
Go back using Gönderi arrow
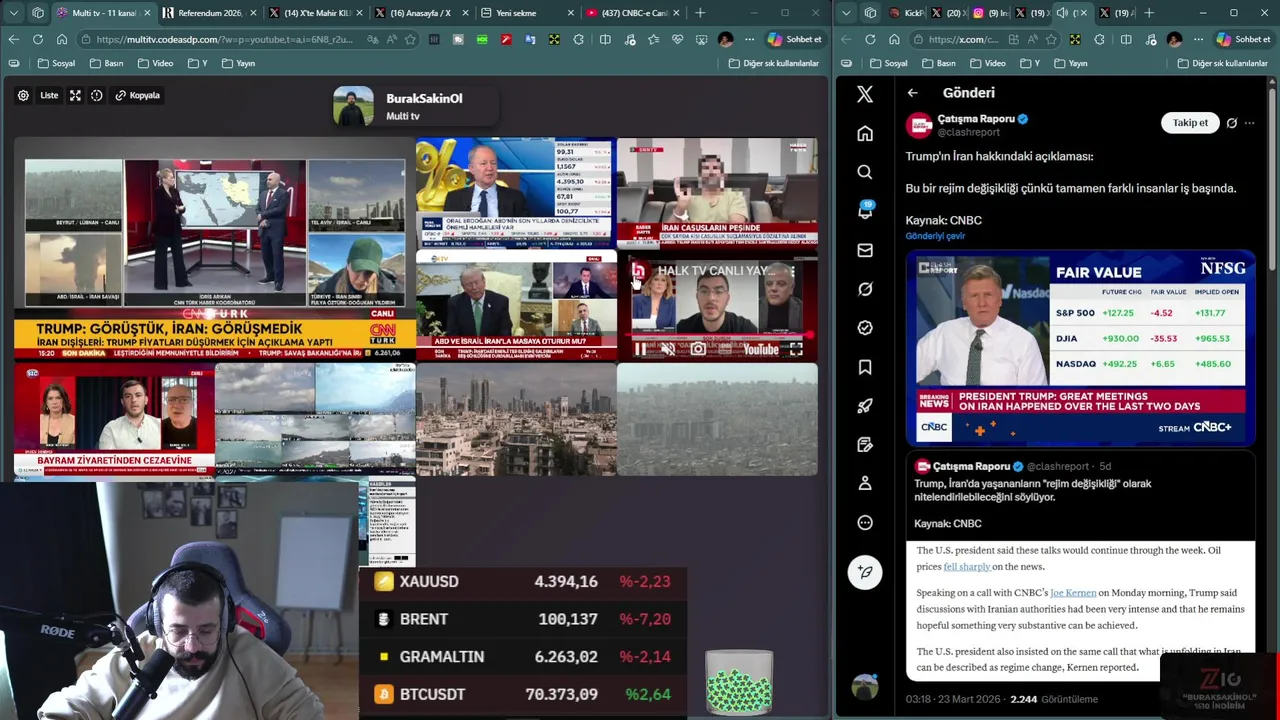click(x=912, y=93)
